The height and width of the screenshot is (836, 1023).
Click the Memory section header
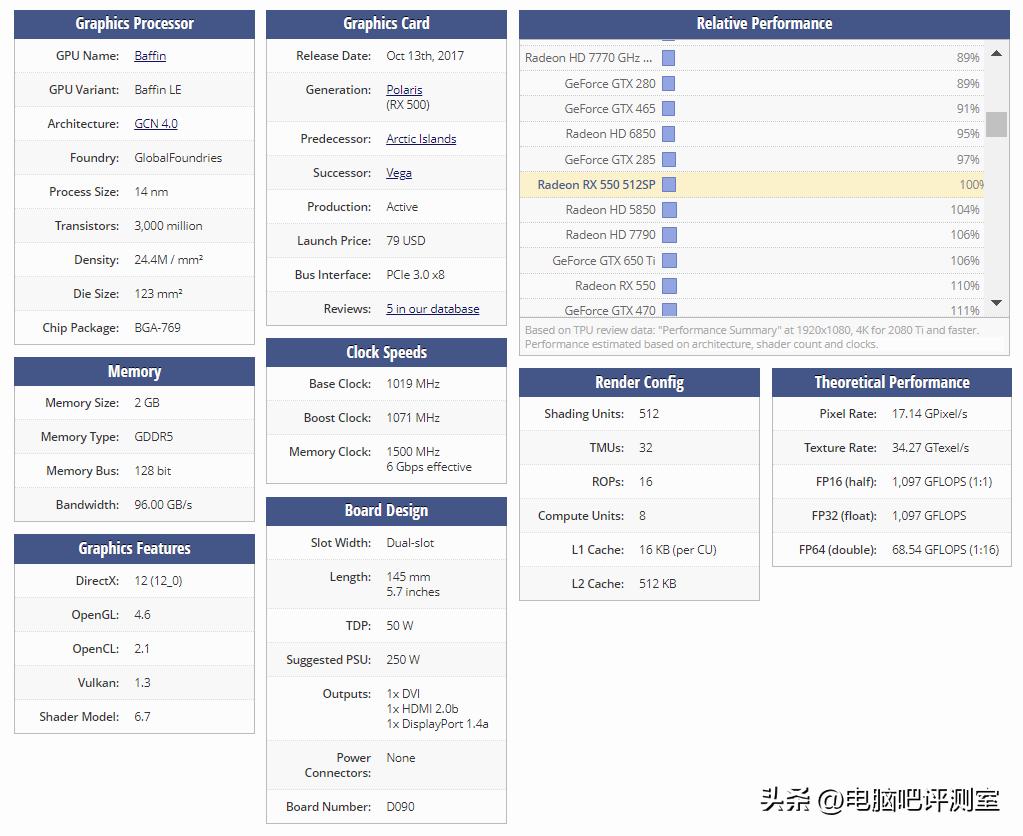tap(134, 371)
